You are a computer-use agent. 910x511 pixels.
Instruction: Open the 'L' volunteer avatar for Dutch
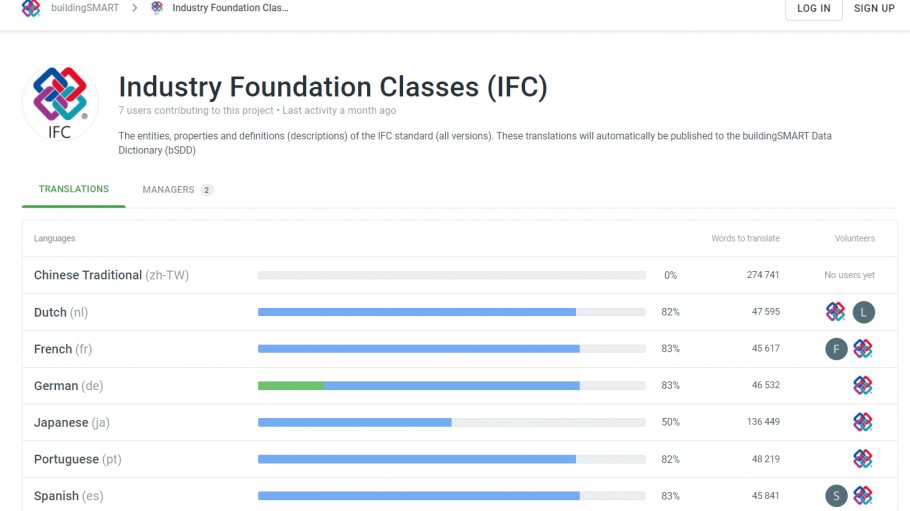[864, 312]
